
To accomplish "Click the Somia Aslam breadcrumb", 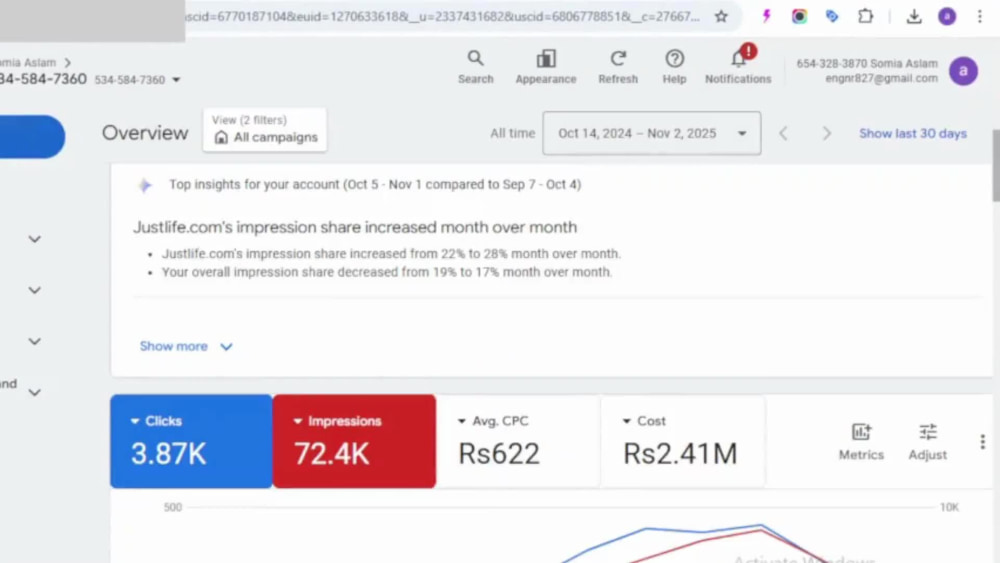I will click(x=28, y=62).
